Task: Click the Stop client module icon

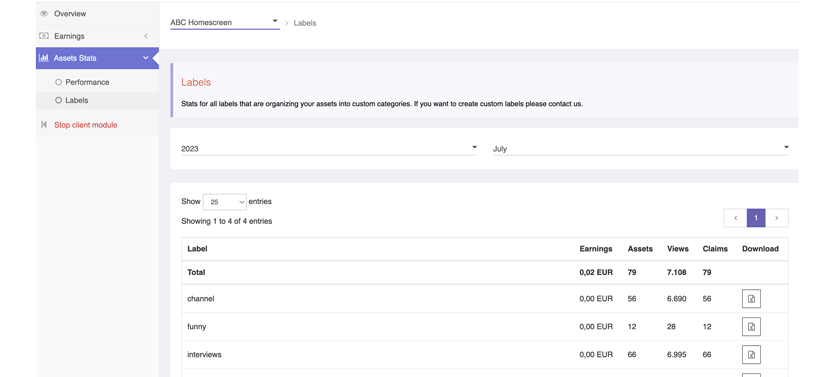Action: pyautogui.click(x=44, y=125)
